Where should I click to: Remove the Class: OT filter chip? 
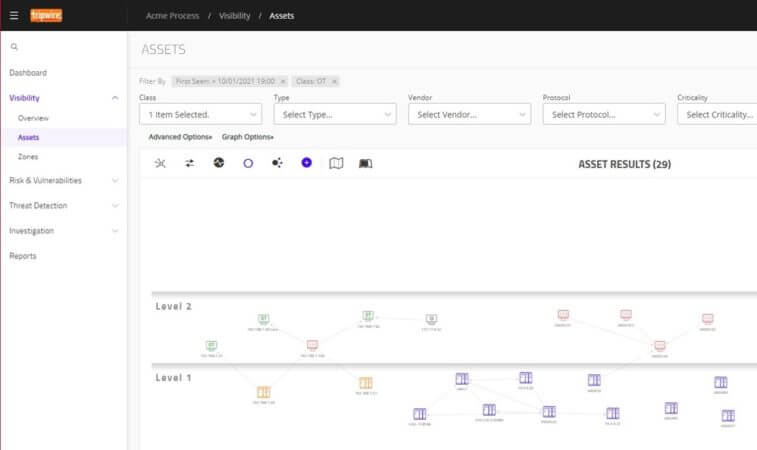[x=335, y=81]
